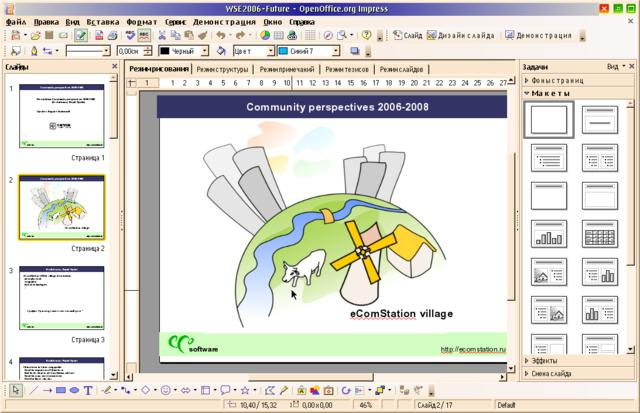Viewport: 640px width, 413px height.
Task: Click the Слайд new slide button
Action: pos(407,36)
